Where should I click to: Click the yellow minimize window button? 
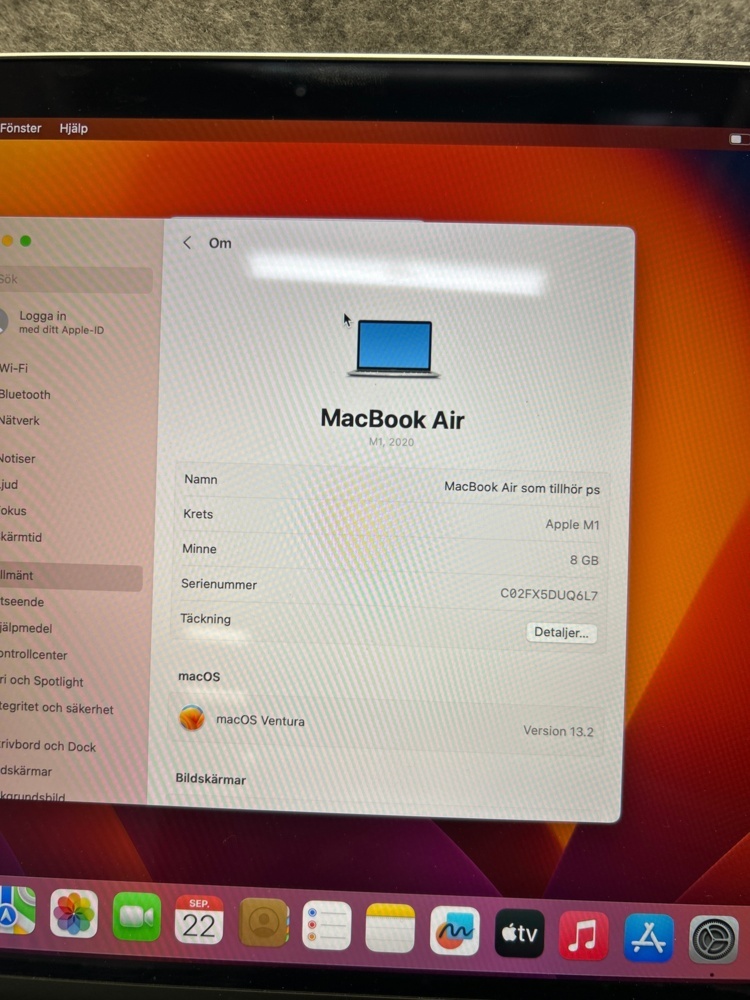point(7,240)
